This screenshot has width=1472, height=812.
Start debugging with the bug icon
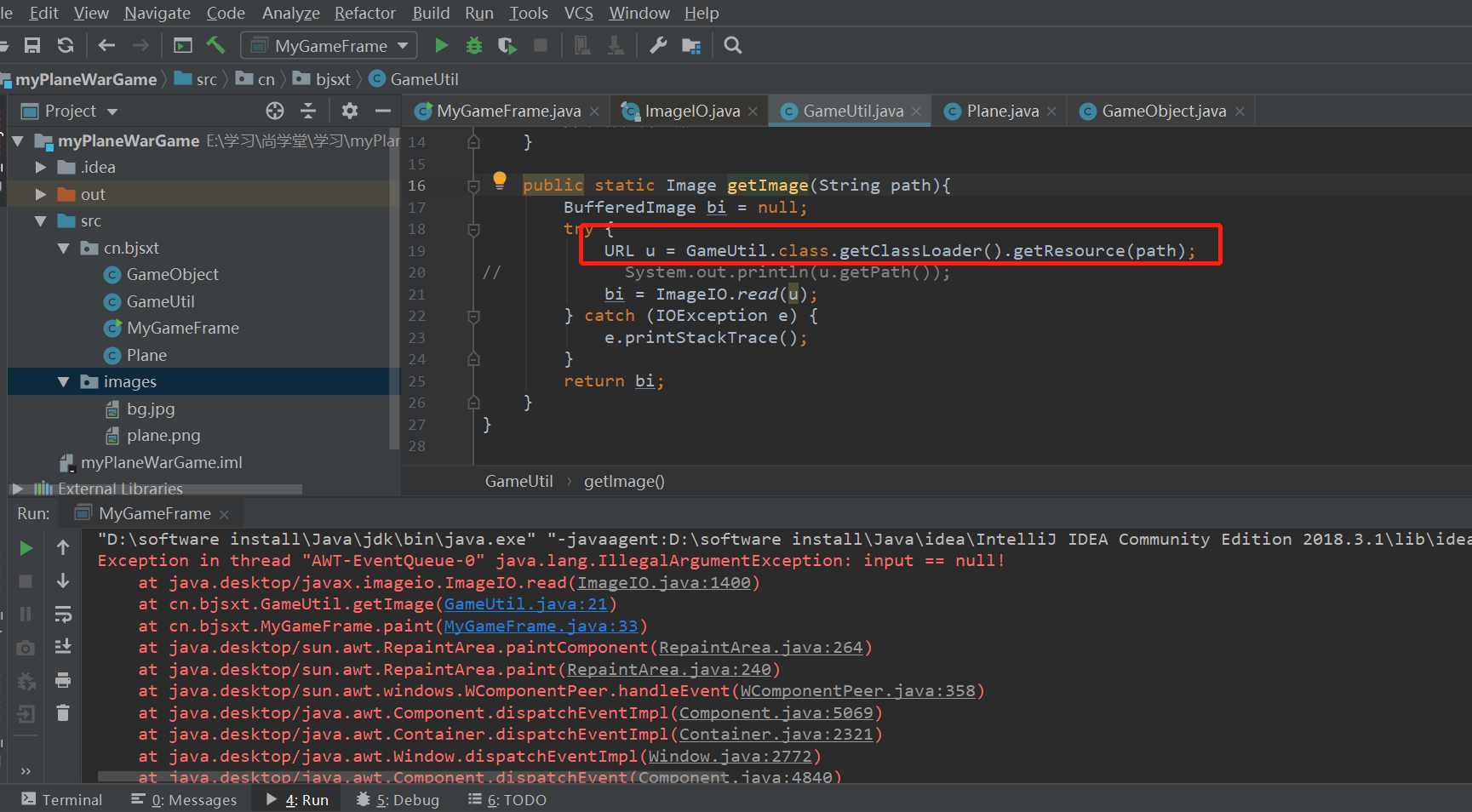(474, 45)
